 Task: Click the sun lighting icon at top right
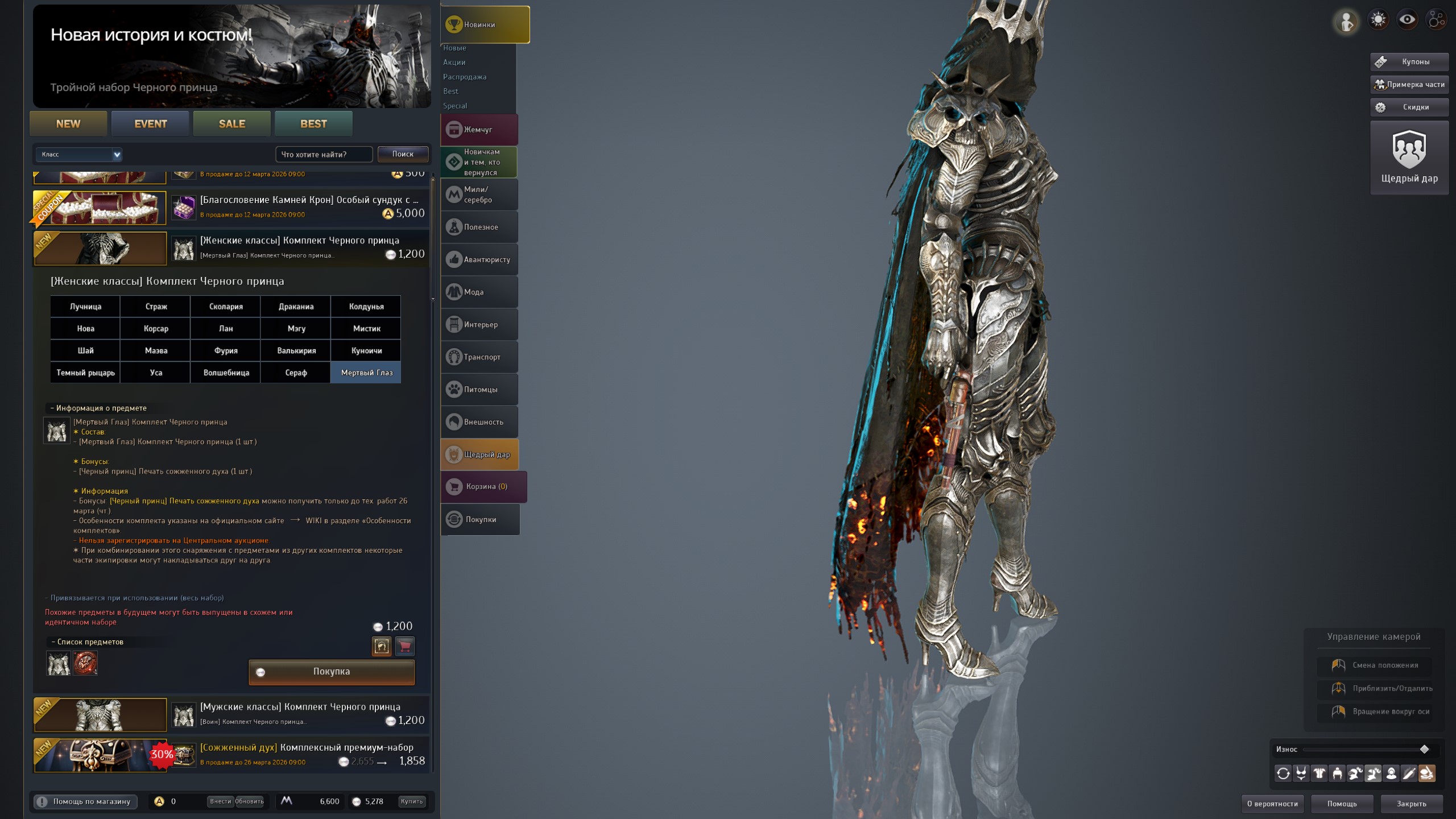(1378, 20)
